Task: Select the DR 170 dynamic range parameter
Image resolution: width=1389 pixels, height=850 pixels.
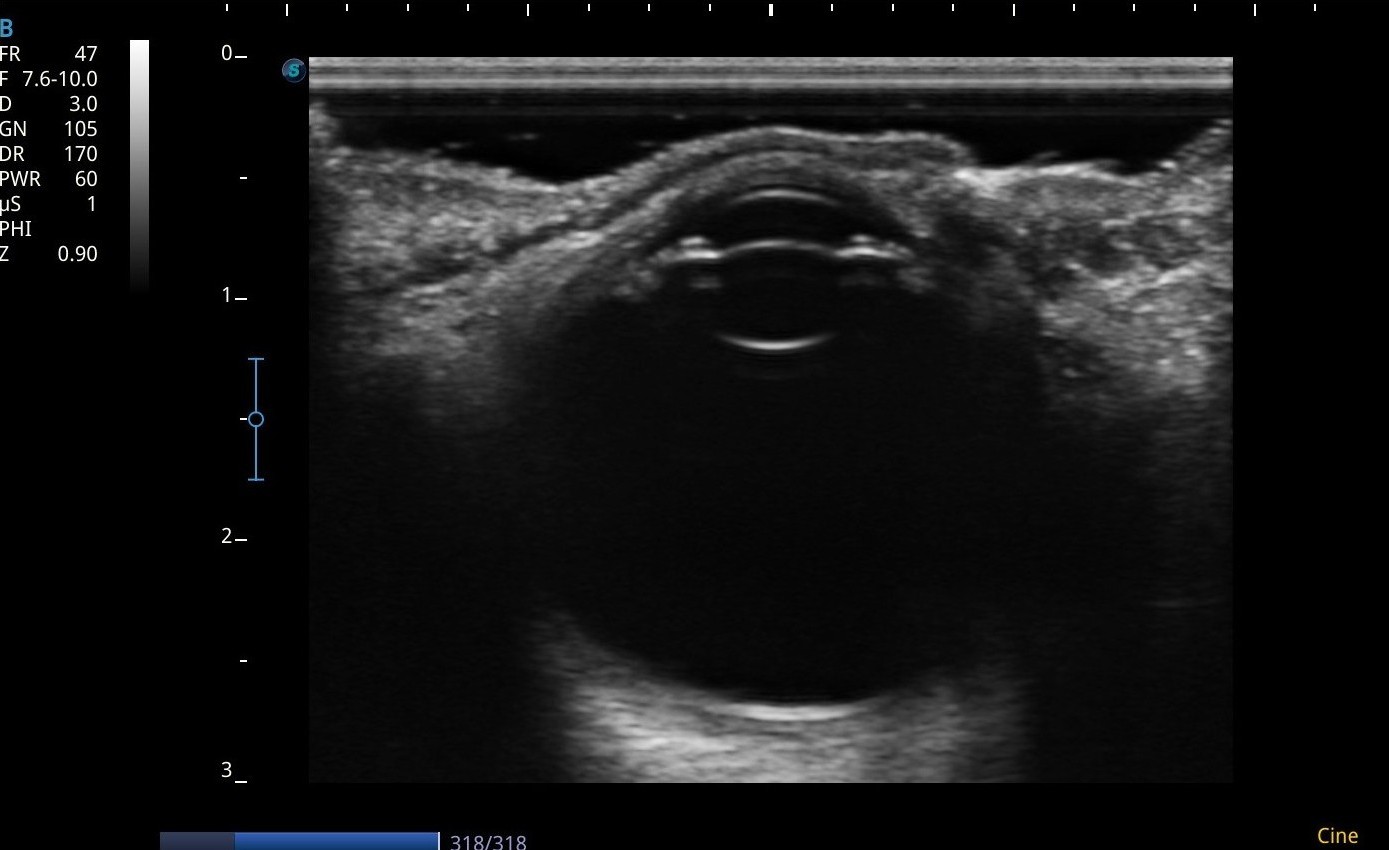Action: click(x=49, y=154)
